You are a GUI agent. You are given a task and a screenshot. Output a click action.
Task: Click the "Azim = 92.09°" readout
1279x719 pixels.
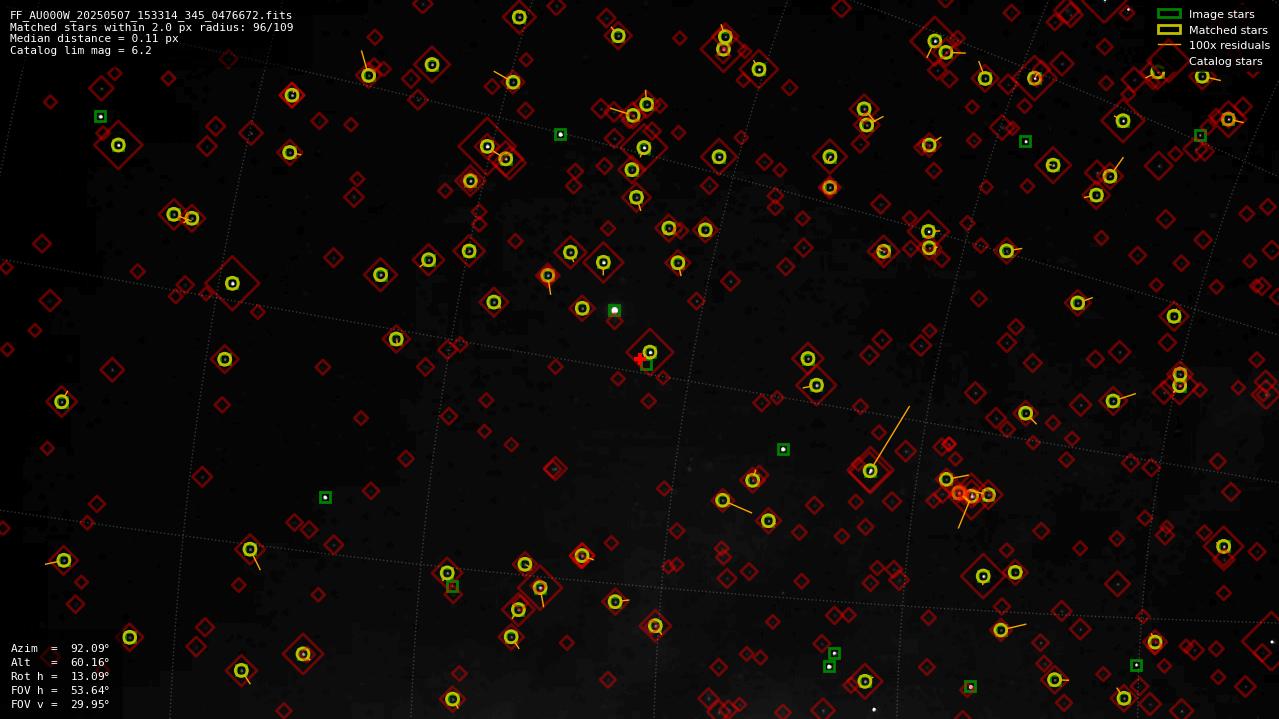(x=60, y=648)
